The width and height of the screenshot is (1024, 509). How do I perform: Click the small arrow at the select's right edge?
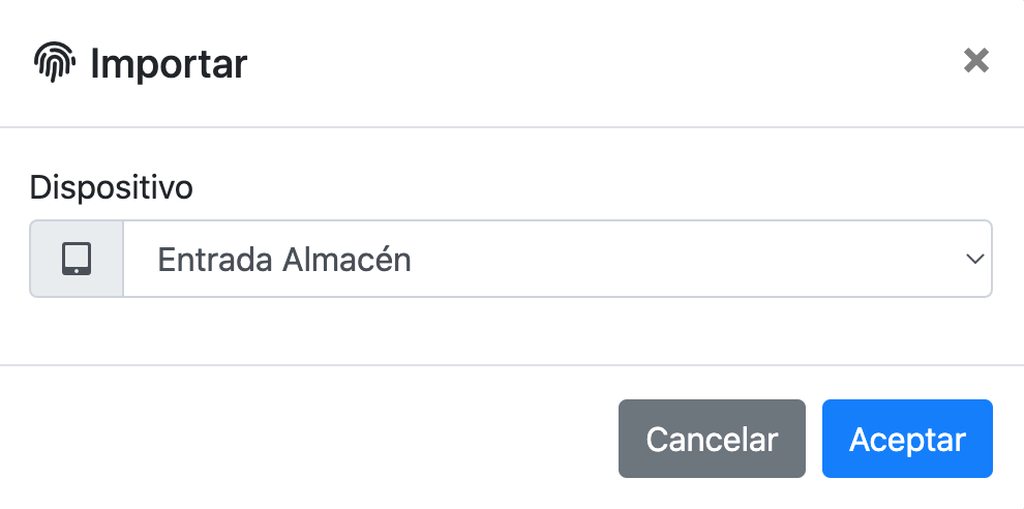coord(975,259)
